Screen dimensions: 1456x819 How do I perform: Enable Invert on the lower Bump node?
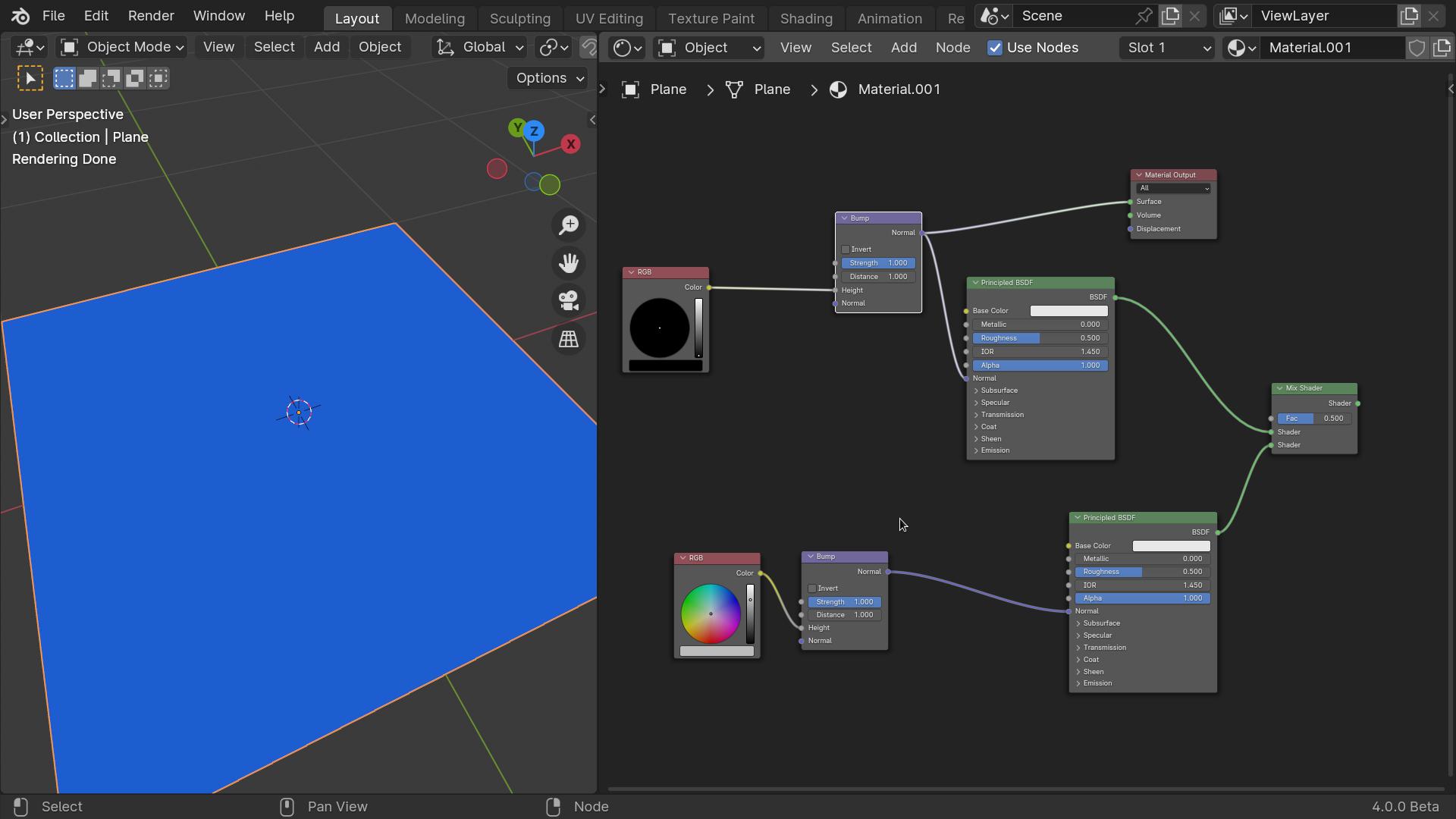[x=811, y=588]
